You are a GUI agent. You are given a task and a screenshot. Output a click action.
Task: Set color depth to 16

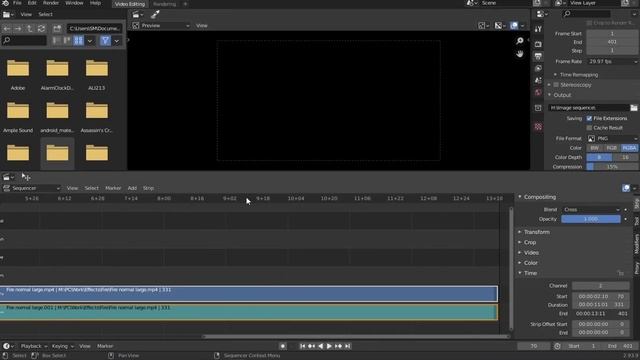[625, 157]
